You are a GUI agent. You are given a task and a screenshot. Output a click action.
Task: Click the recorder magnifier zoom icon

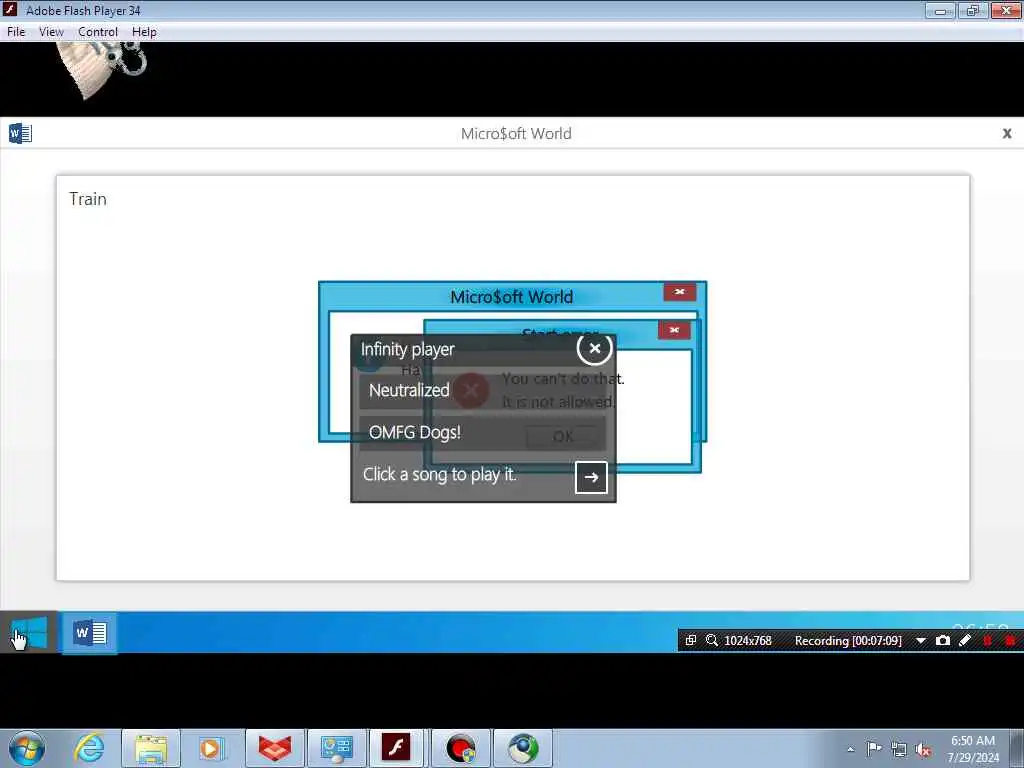(712, 641)
